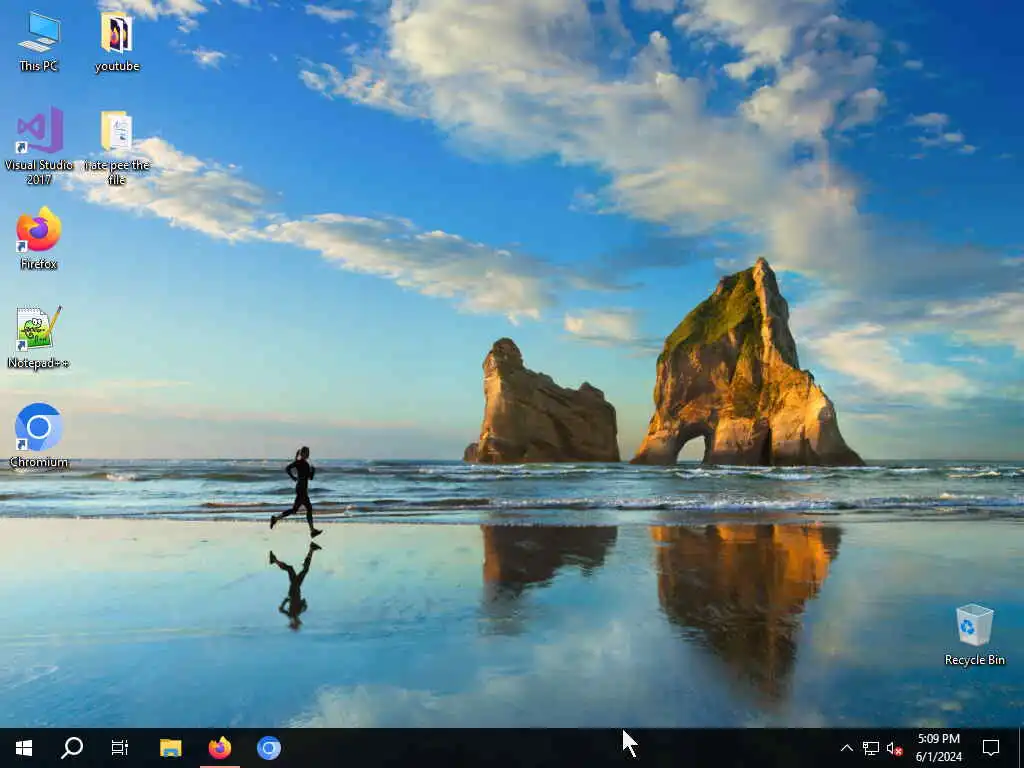Open the clock and date flyout
The width and height of the screenshot is (1024, 768).
click(938, 748)
